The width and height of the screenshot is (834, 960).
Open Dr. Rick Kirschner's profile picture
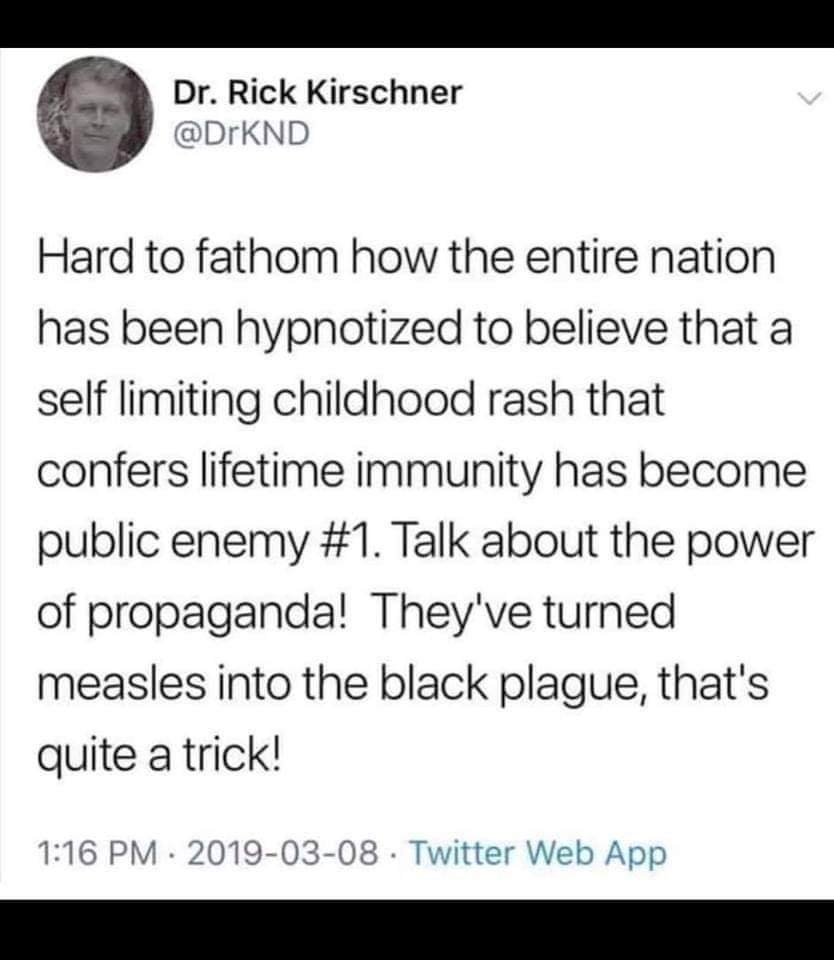(x=94, y=114)
